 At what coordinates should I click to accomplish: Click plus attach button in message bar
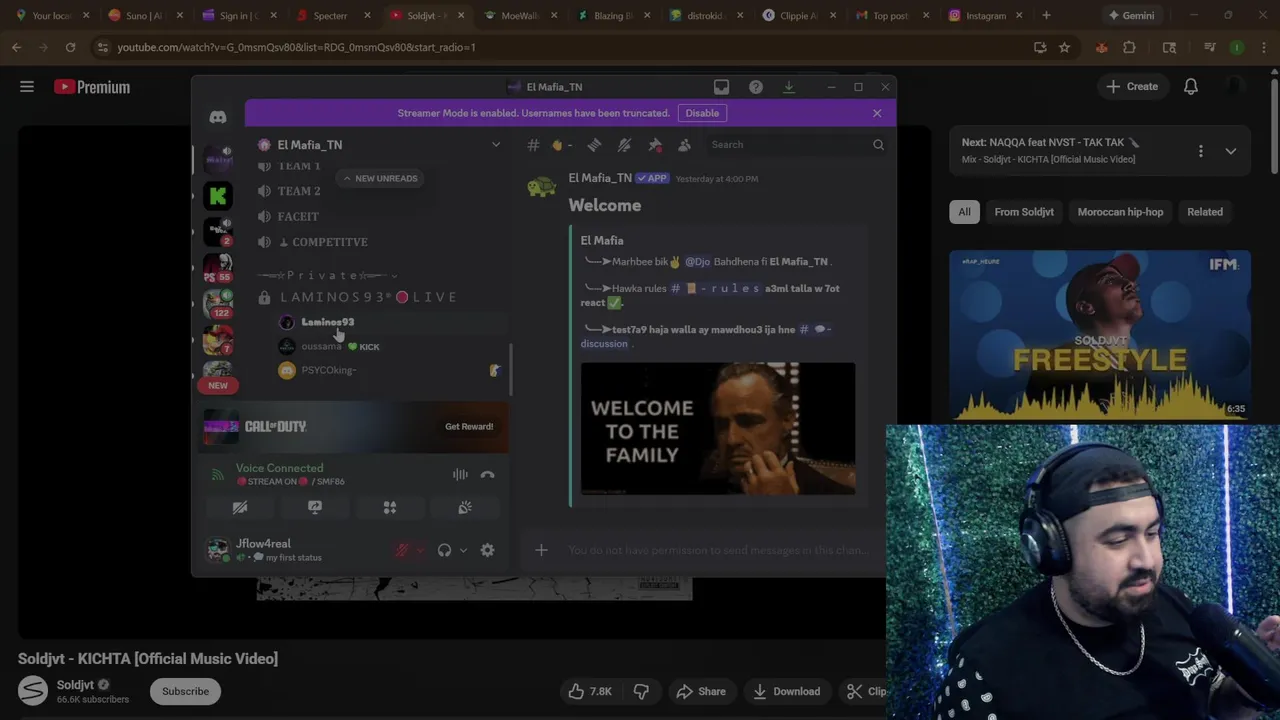pos(541,550)
